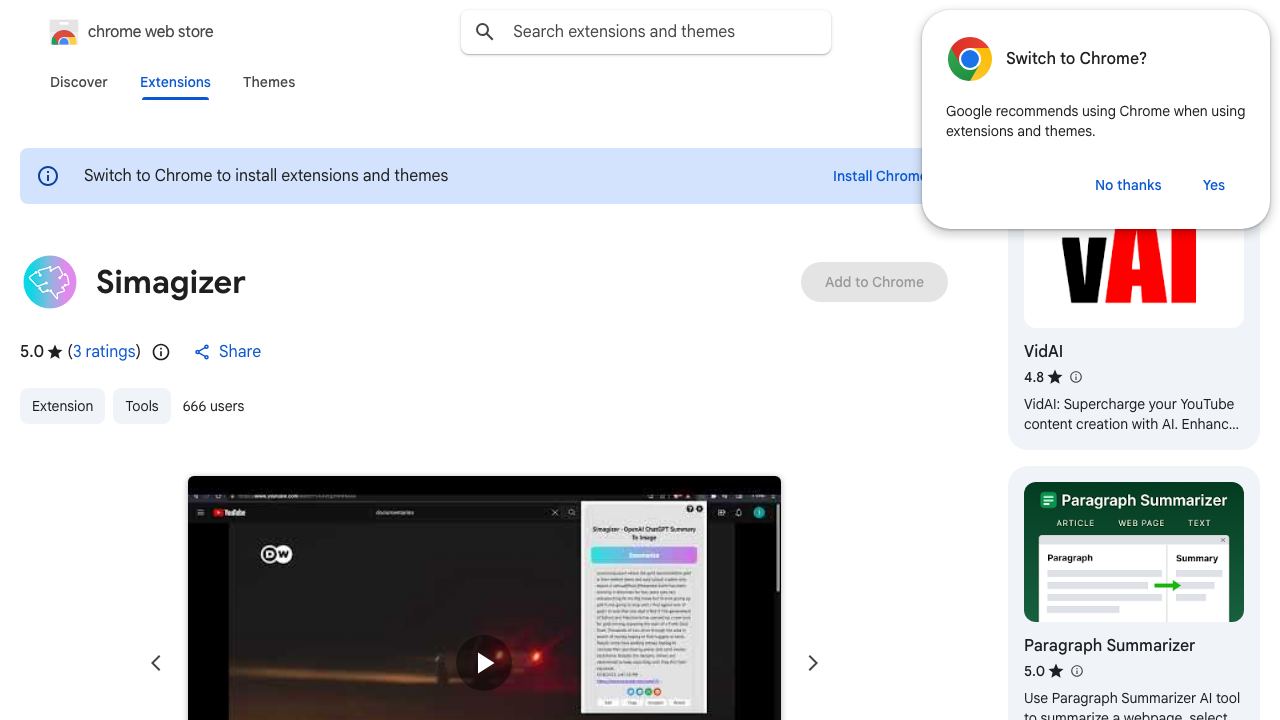Open the Themes tab
Viewport: 1280px width, 720px height.
(x=269, y=82)
